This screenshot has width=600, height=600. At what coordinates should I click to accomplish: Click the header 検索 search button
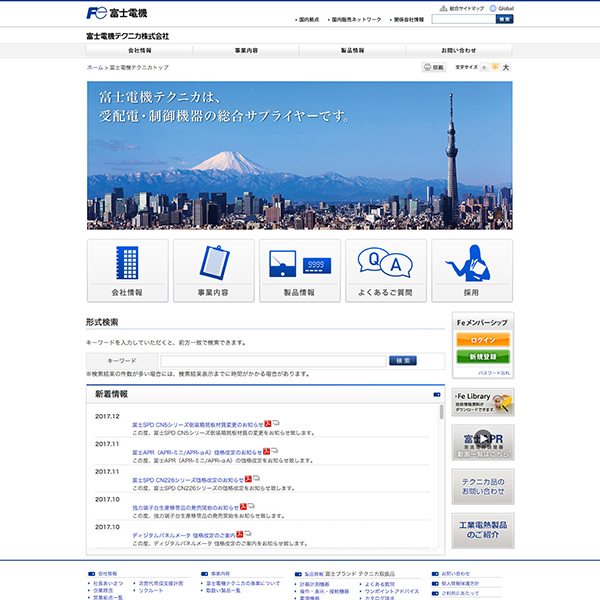504,19
